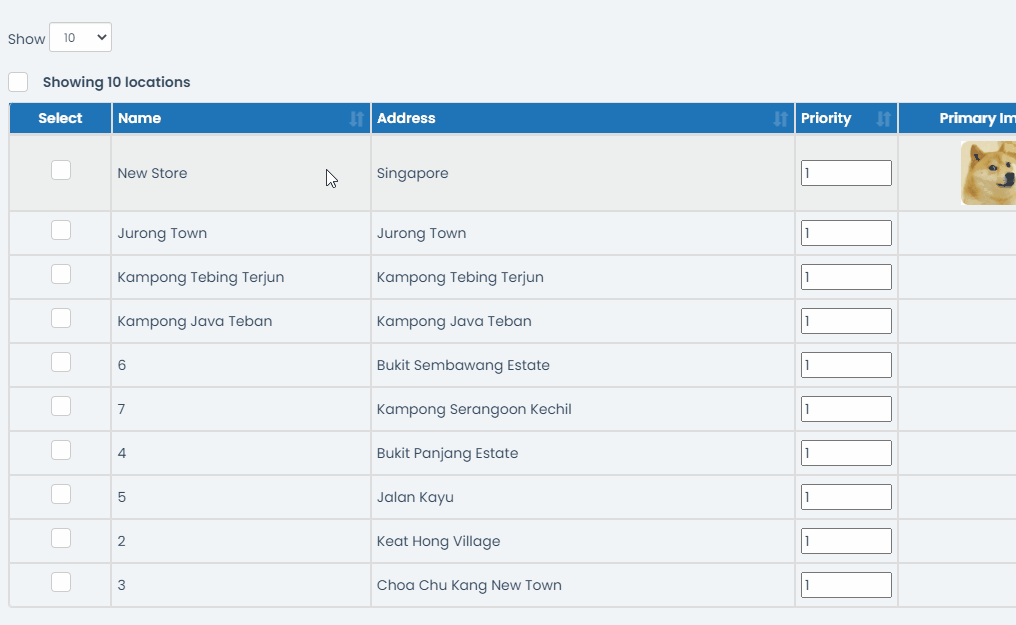Select checkbox for Bukit Sembawang Estate row

click(x=61, y=362)
